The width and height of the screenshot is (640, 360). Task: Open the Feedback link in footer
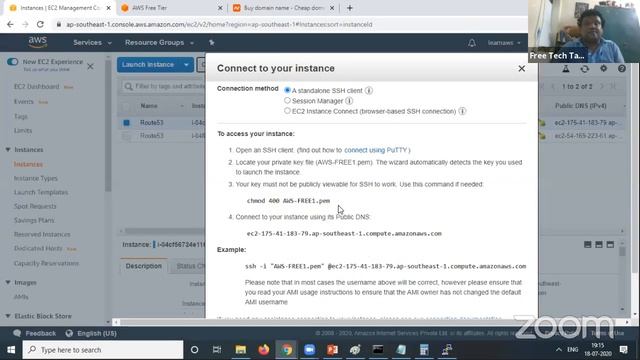pyautogui.click(x=35, y=333)
